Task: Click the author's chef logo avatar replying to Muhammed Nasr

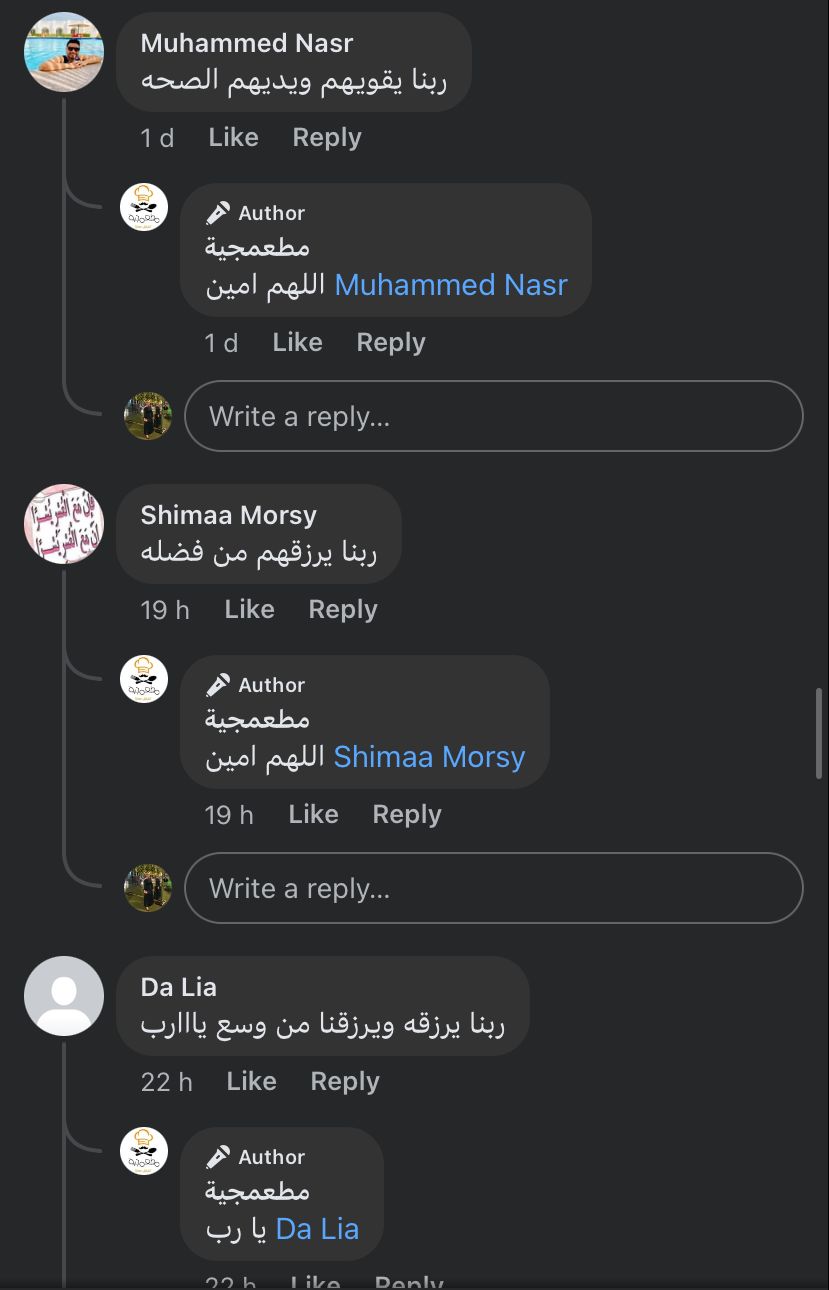Action: (x=144, y=208)
